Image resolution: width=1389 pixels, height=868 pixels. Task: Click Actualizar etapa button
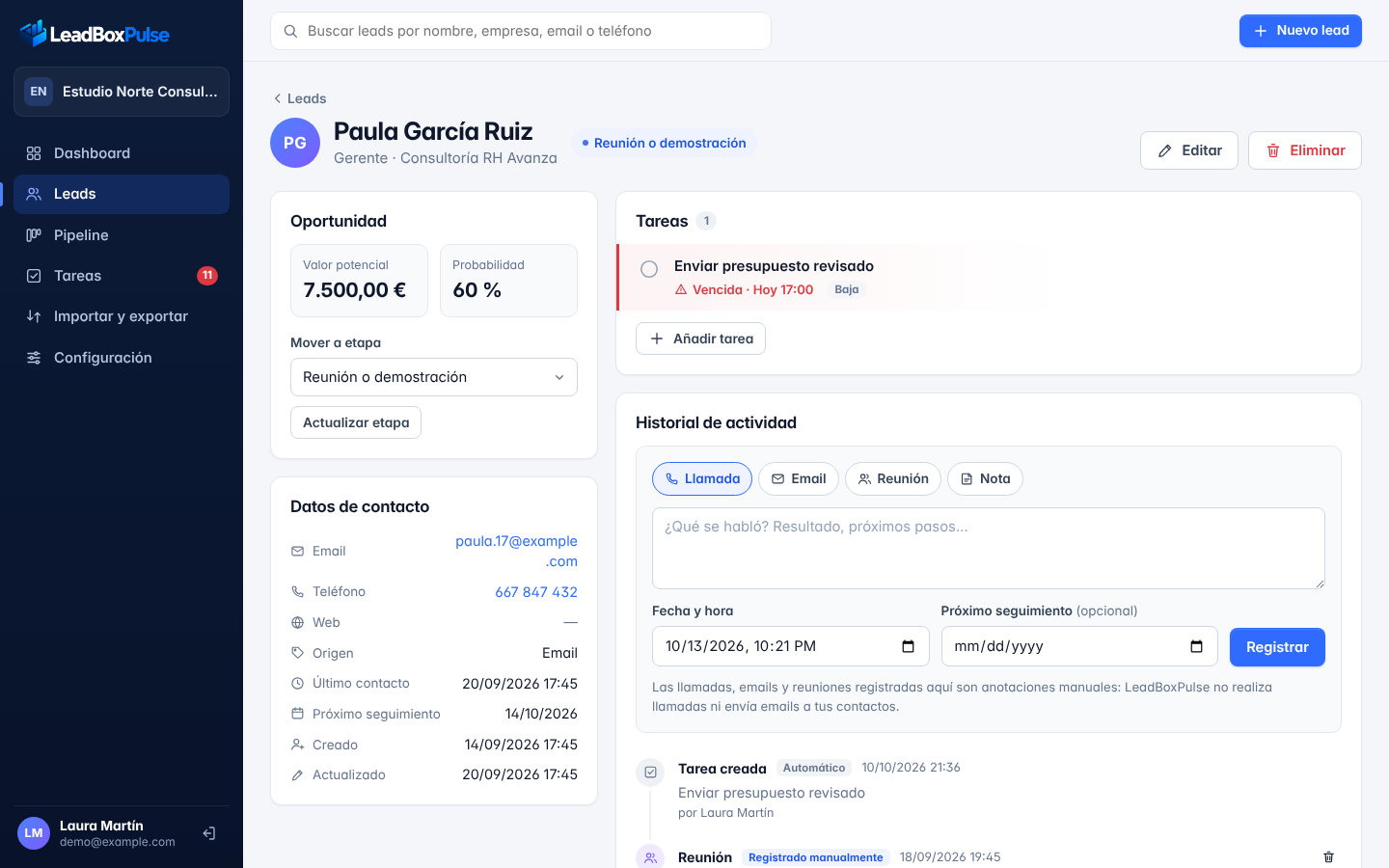pyautogui.click(x=356, y=422)
